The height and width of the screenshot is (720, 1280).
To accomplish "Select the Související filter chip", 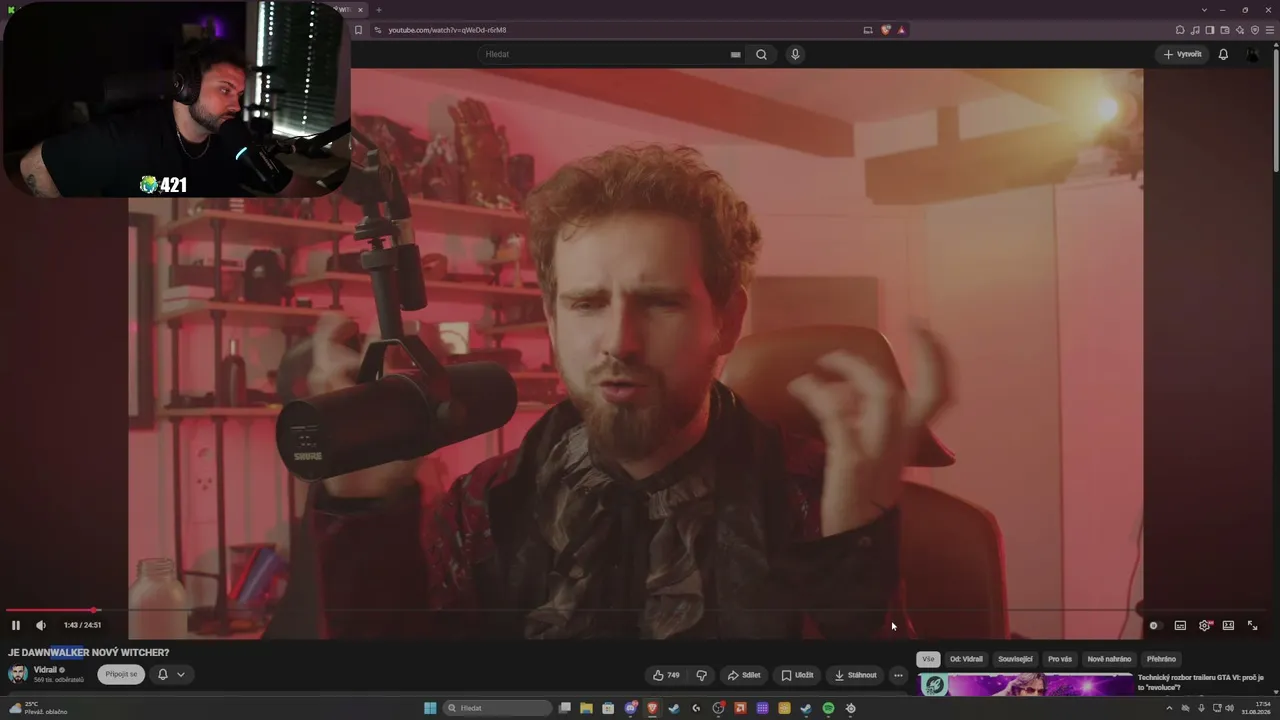I will click(x=1015, y=659).
